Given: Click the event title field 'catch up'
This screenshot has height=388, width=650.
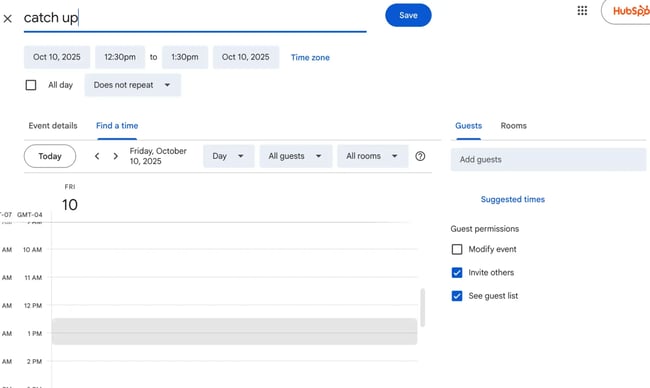Looking at the screenshot, I should (195, 18).
